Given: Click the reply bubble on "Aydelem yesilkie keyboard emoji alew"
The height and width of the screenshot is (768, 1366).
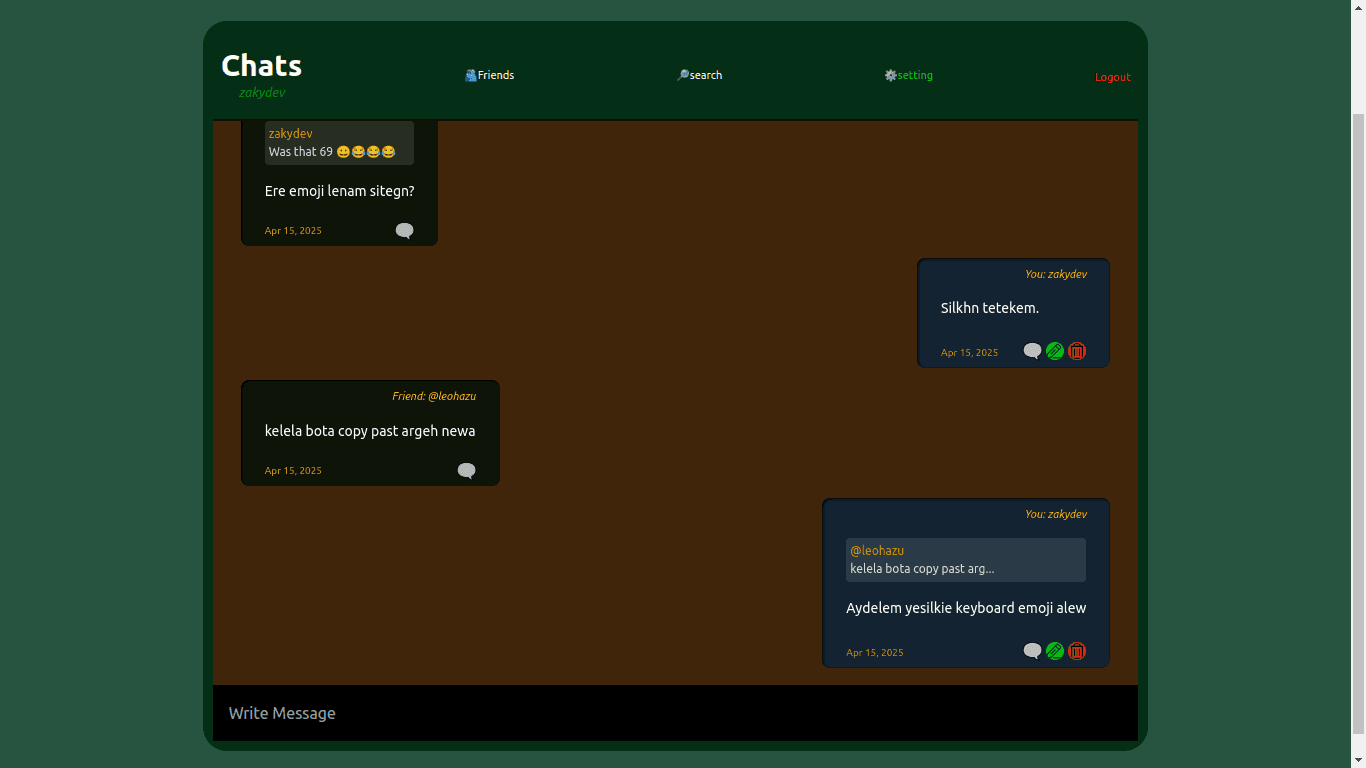Looking at the screenshot, I should (x=1033, y=651).
